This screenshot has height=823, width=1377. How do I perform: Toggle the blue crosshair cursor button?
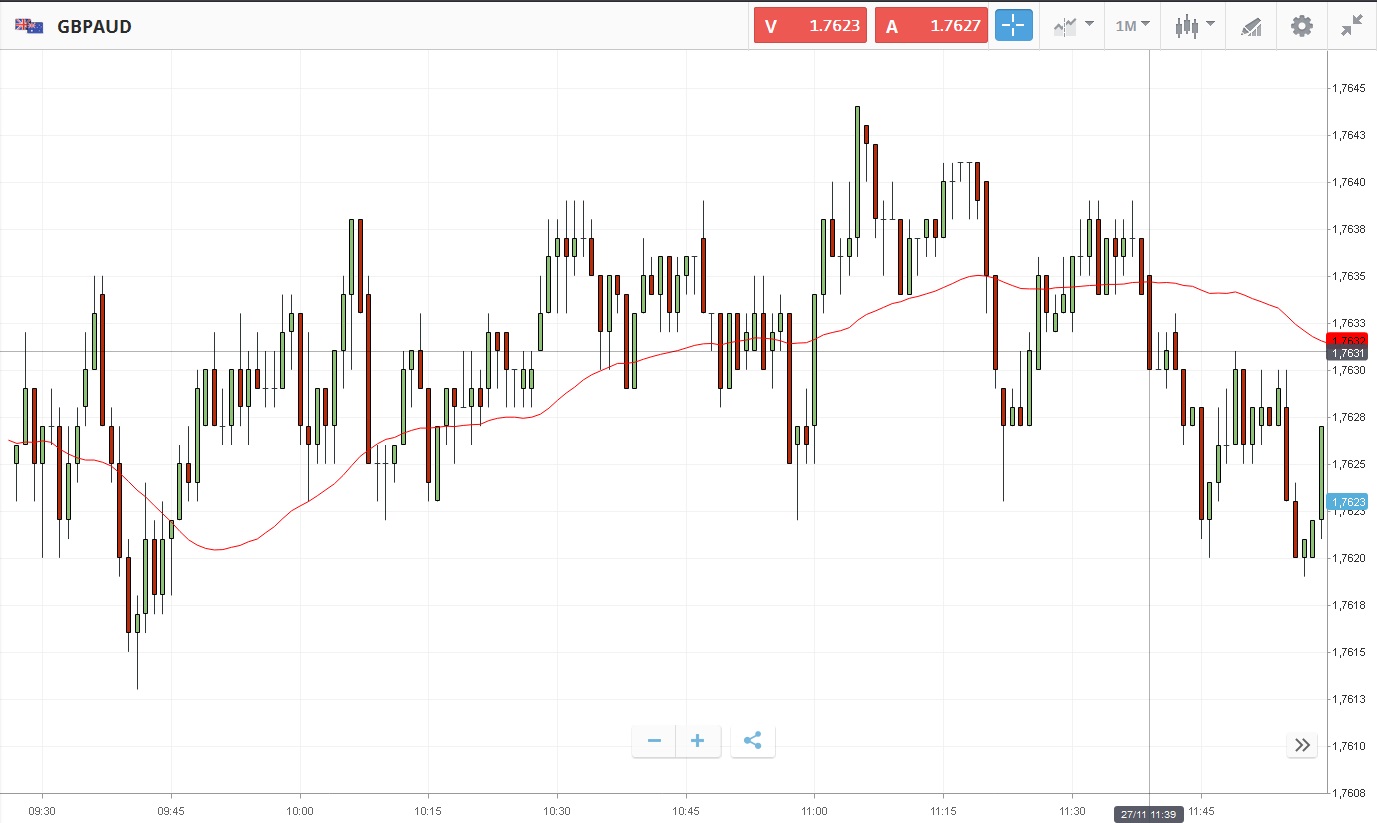(x=1013, y=26)
